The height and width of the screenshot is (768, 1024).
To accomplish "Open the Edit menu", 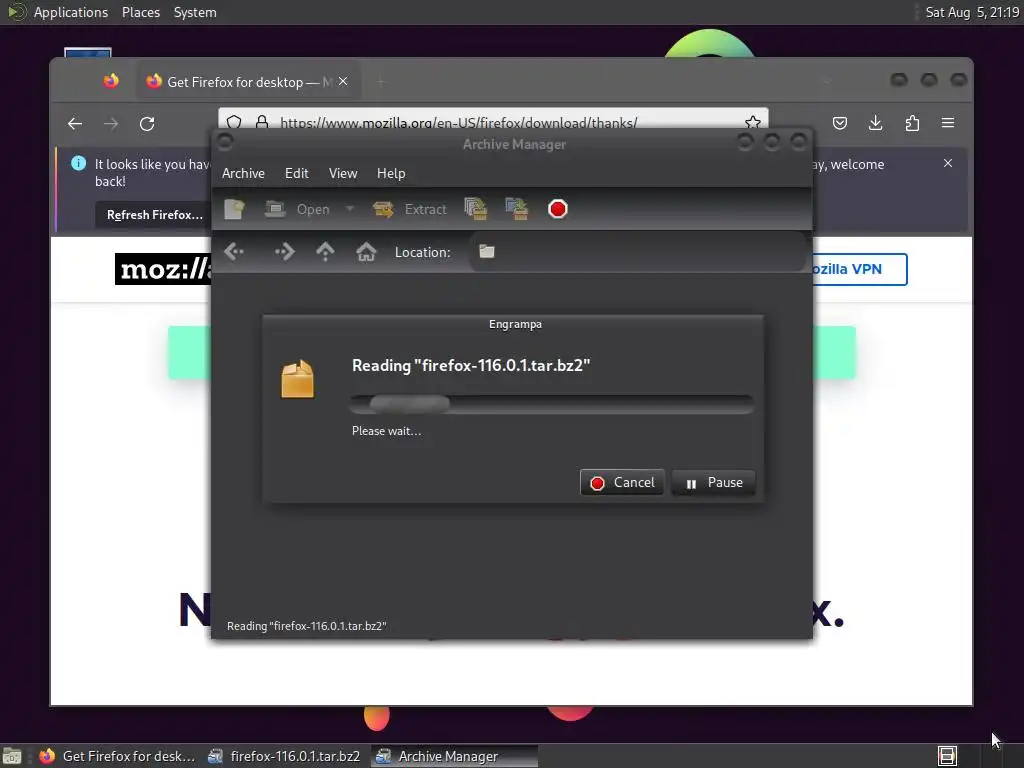I will 296,173.
